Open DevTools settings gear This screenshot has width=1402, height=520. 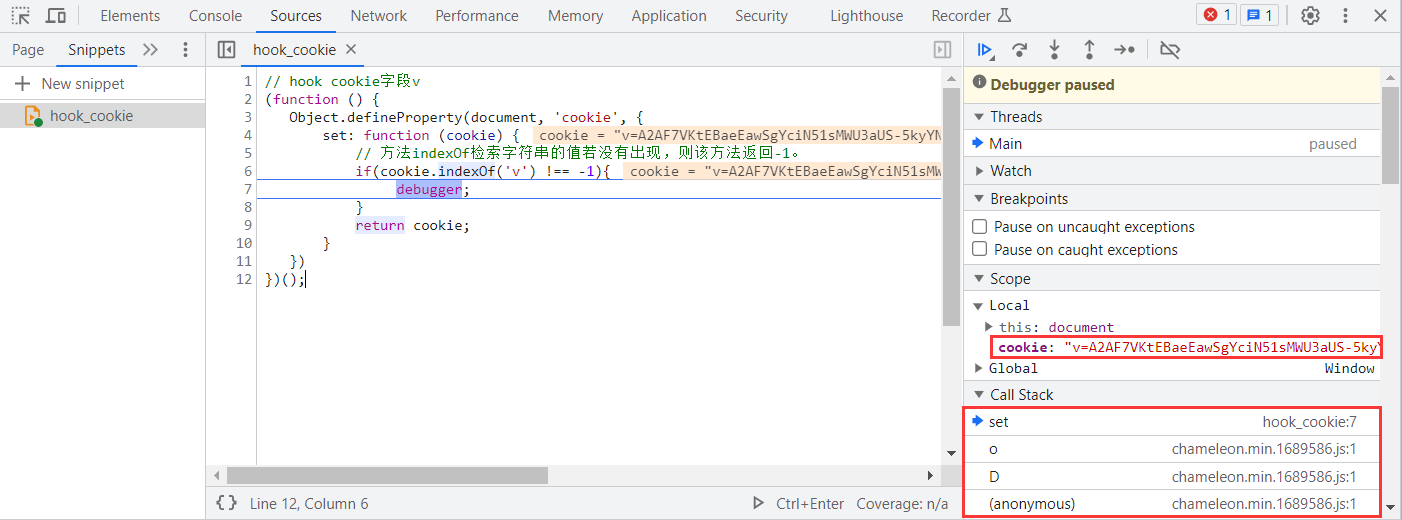click(x=1310, y=16)
